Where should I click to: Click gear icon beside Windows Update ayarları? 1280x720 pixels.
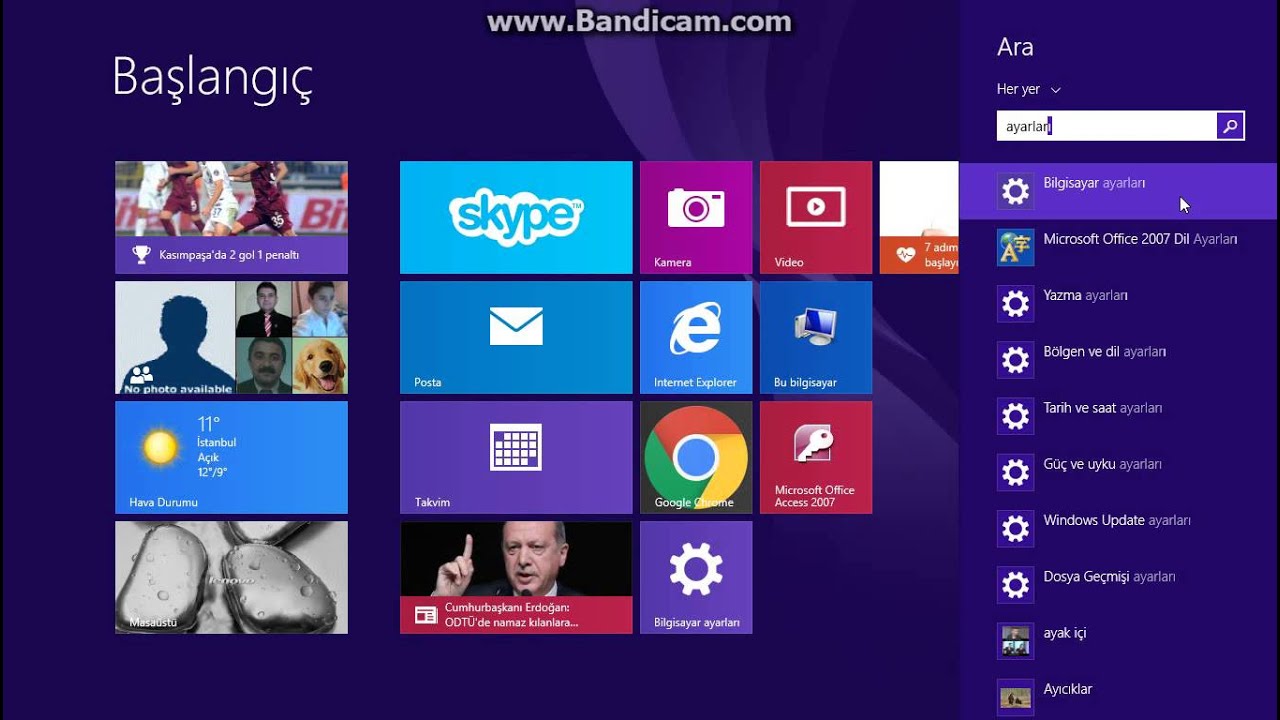click(x=1015, y=528)
